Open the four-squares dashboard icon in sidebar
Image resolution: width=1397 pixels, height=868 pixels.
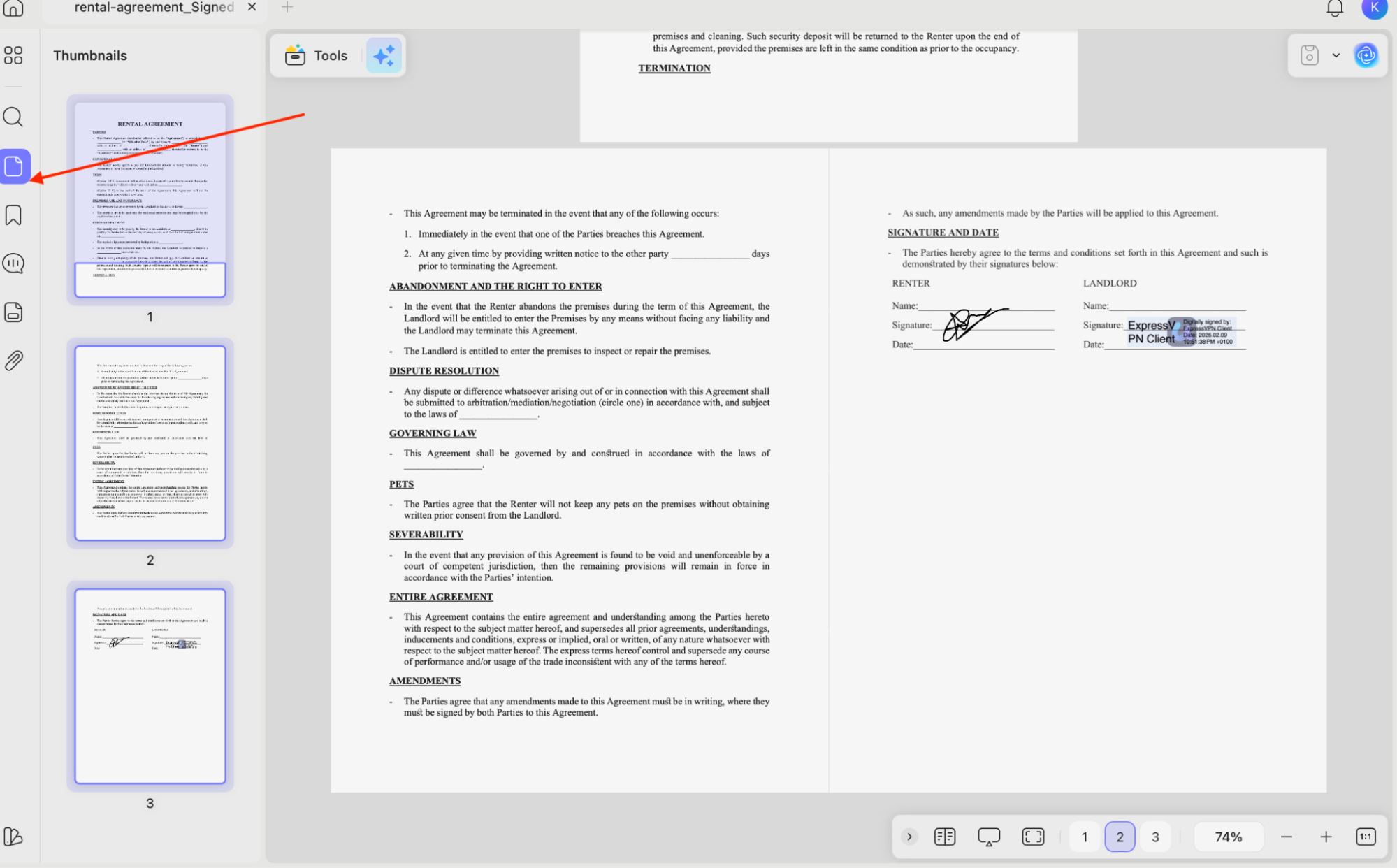pos(13,55)
